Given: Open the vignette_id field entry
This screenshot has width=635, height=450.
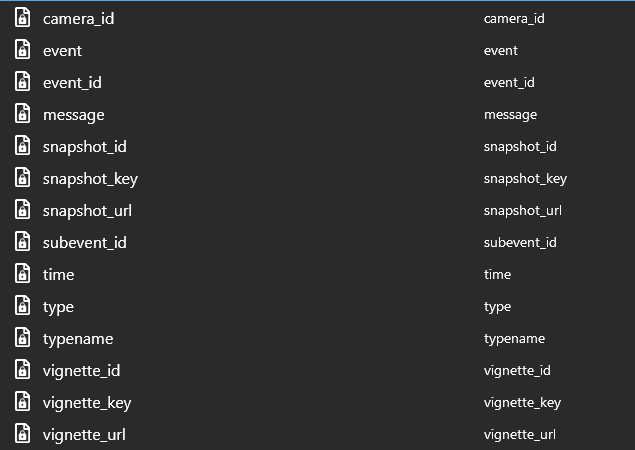Looking at the screenshot, I should coord(81,371).
